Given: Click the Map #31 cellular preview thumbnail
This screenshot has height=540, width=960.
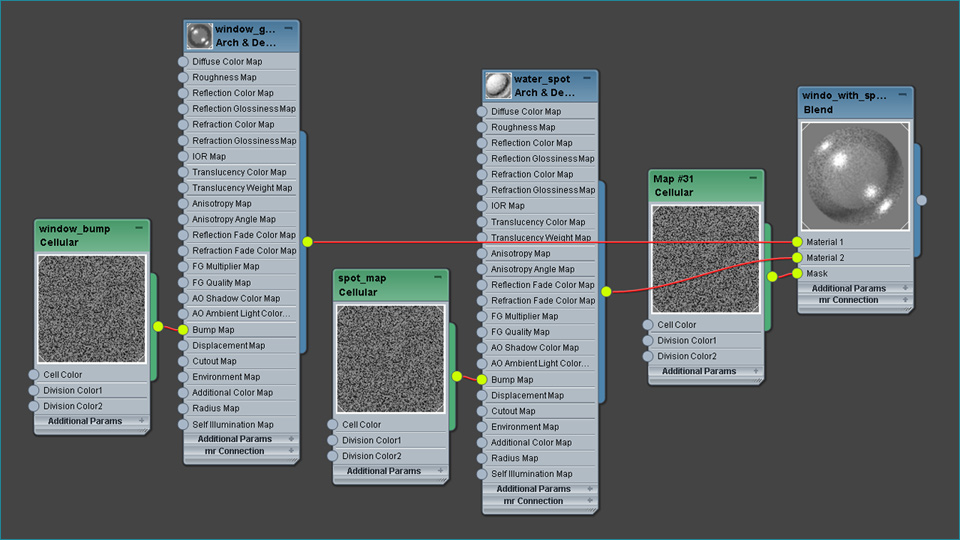Looking at the screenshot, I should (x=706, y=259).
